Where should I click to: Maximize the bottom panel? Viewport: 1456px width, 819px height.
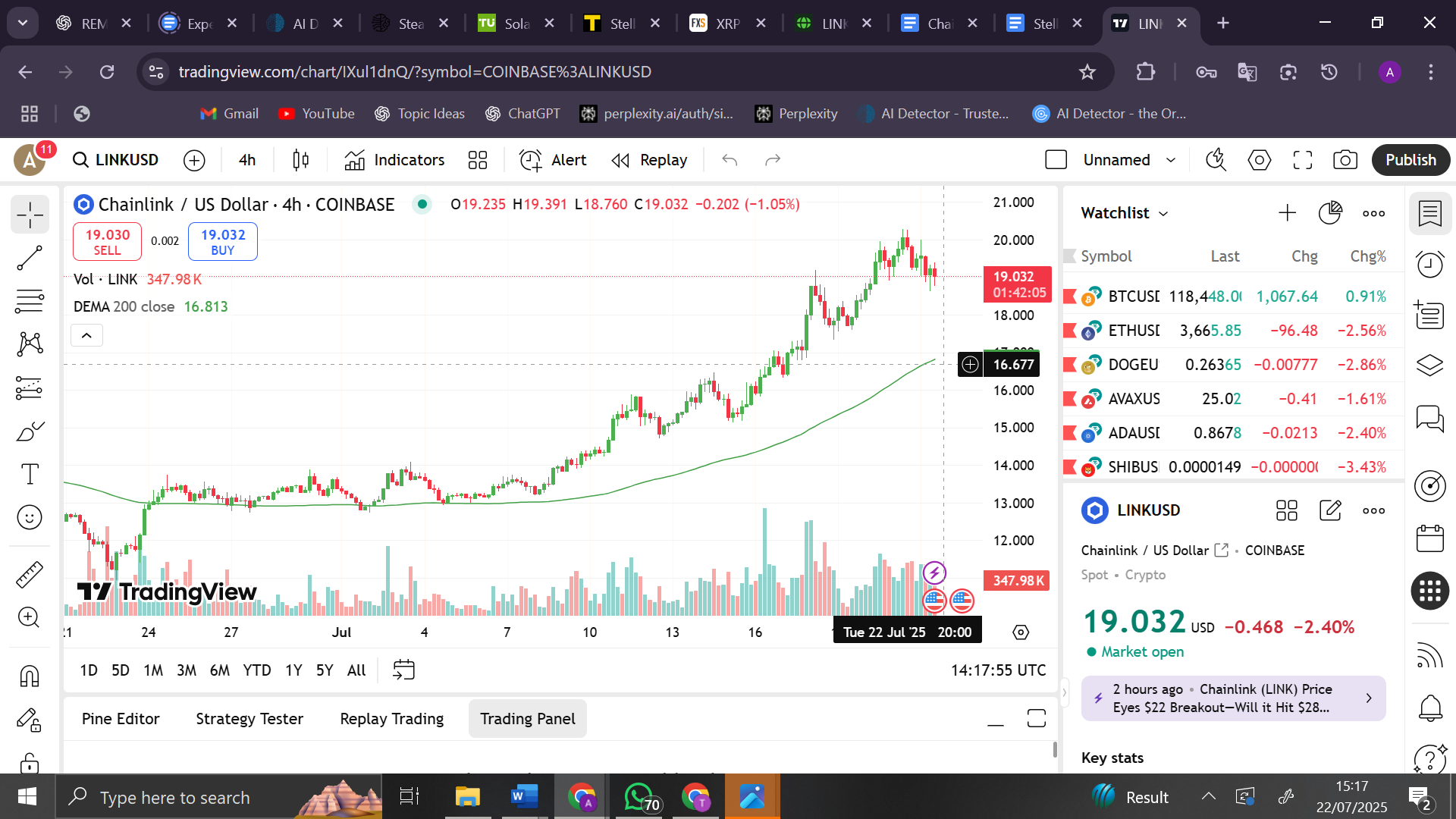coord(1037,719)
